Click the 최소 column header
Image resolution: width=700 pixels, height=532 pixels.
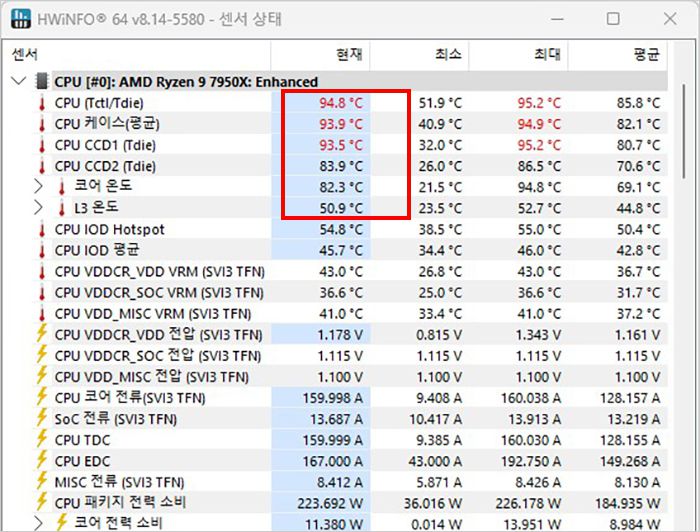pyautogui.click(x=419, y=54)
